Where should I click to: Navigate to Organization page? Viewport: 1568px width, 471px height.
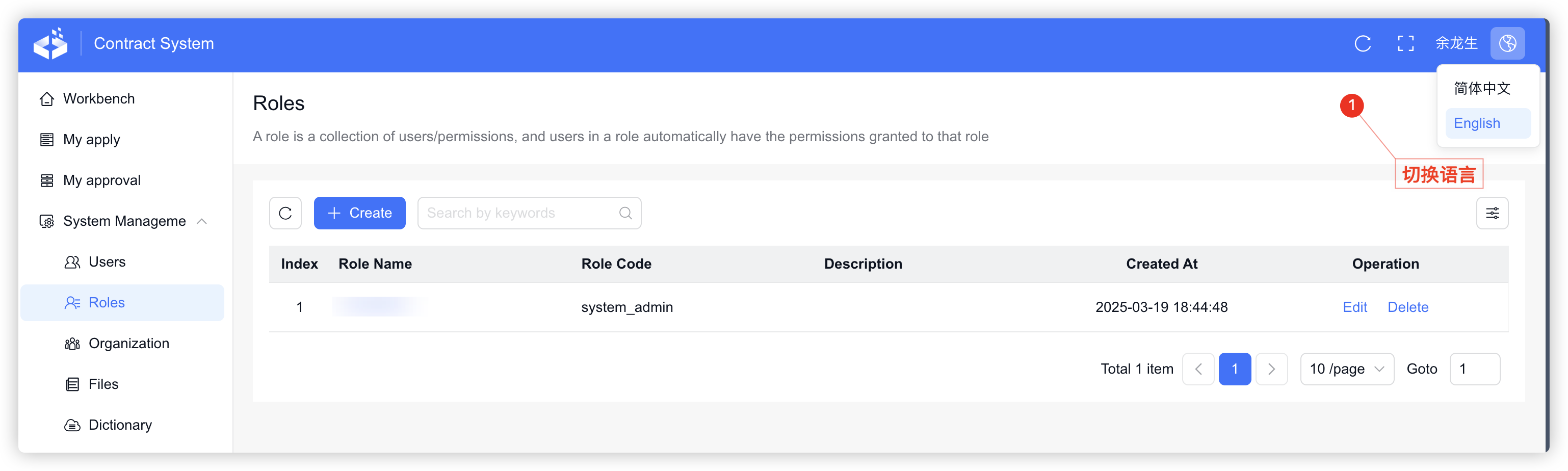(x=128, y=343)
